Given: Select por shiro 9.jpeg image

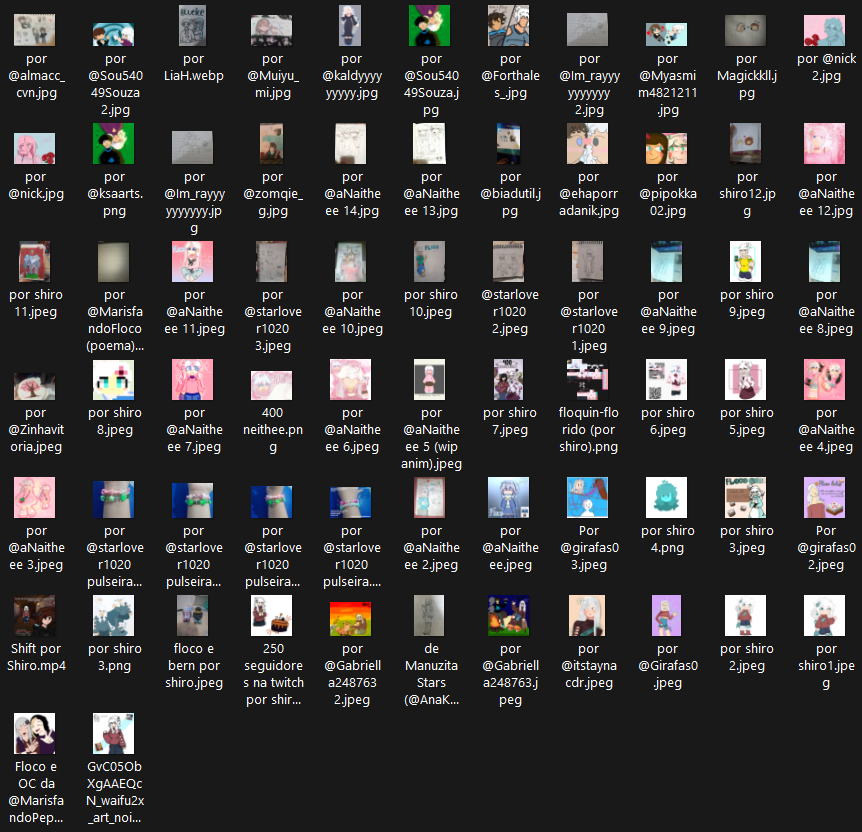Looking at the screenshot, I should tap(745, 262).
